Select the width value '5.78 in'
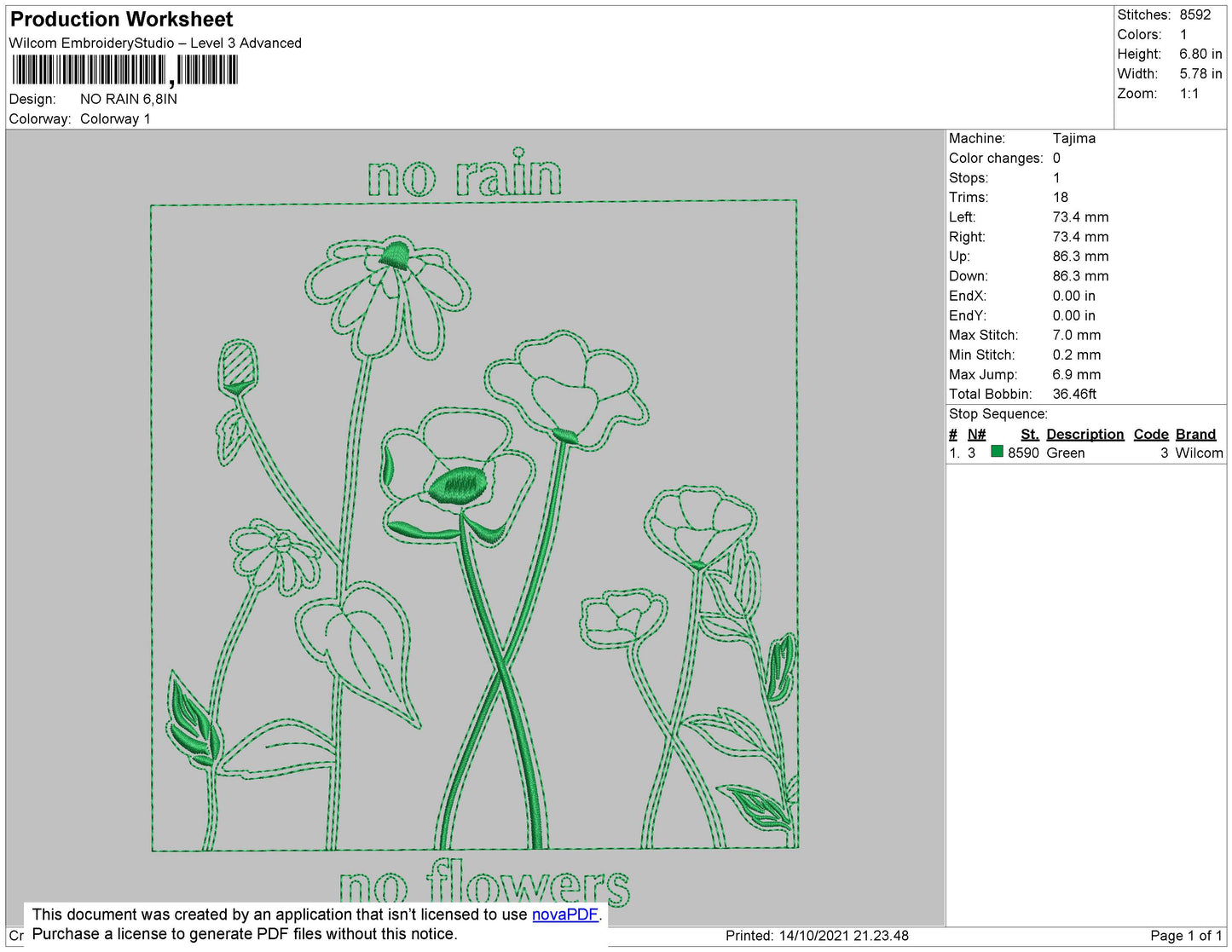 pyautogui.click(x=1200, y=74)
